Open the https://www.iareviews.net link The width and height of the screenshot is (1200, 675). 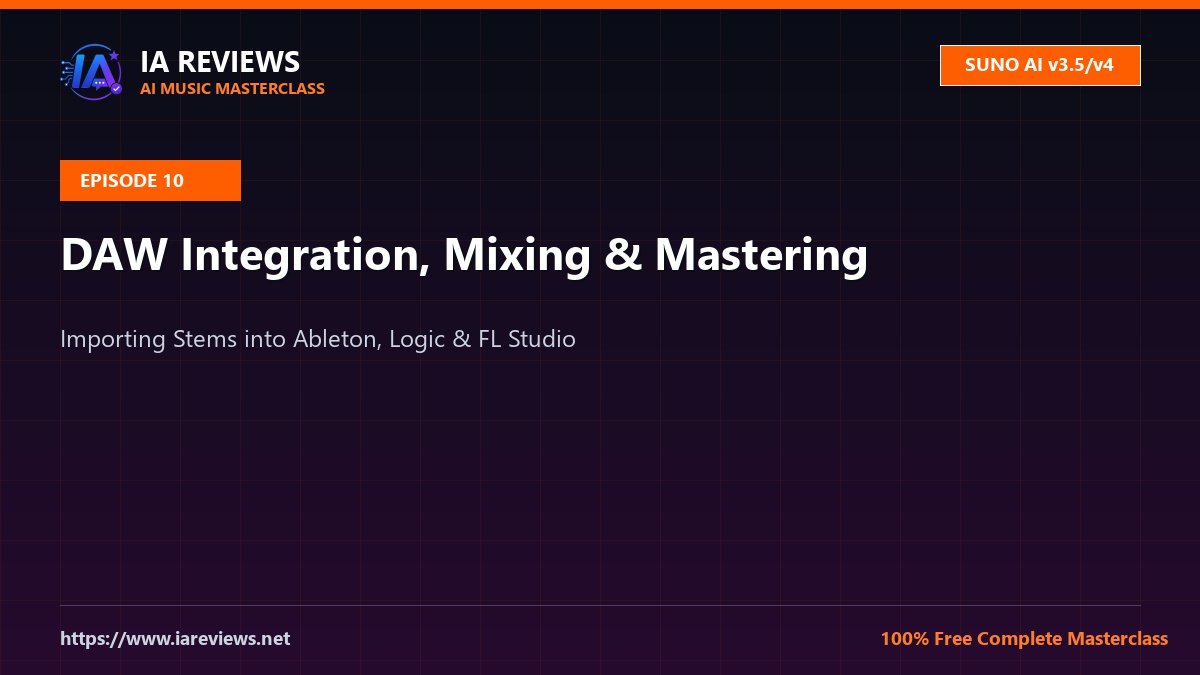(x=175, y=638)
